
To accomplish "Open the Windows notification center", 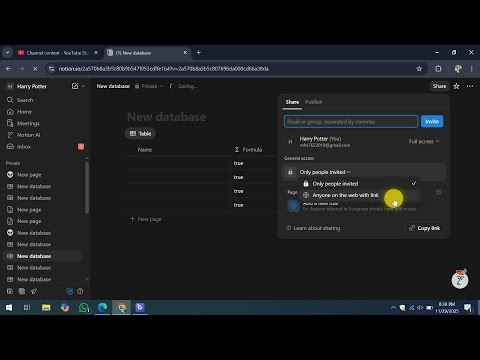I will coord(468,308).
